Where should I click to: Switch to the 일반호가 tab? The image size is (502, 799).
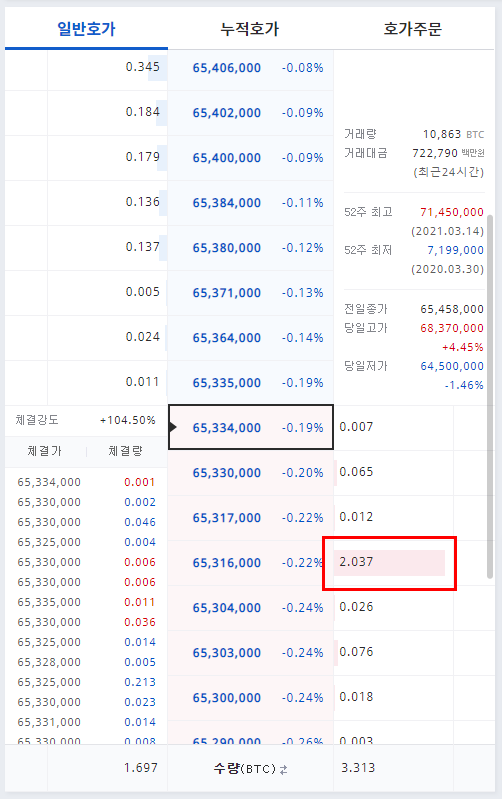86,29
